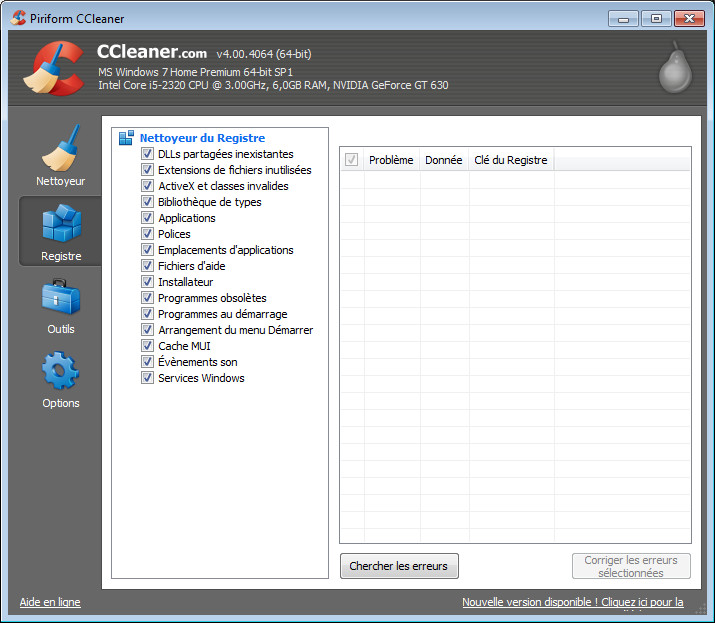Toggle Bibliothèque de types checkbox
This screenshot has width=715, height=623.
(147, 202)
